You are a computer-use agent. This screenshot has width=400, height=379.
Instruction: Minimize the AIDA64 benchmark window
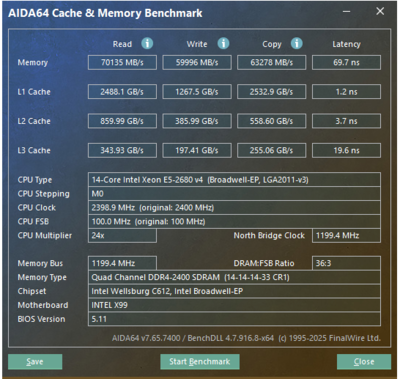coord(347,11)
